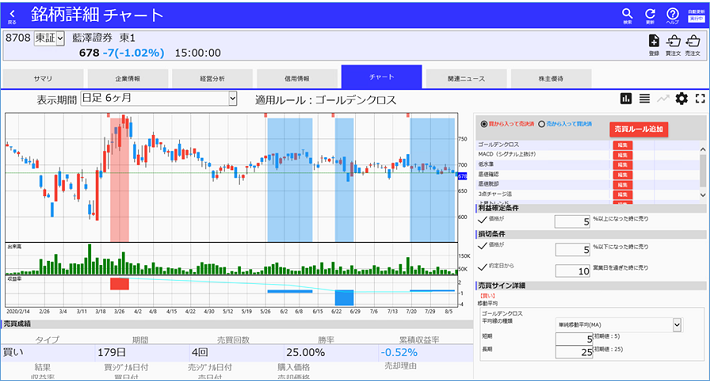Switch to the 関連ニュース tab
710x383 pixels.
(x=466, y=78)
